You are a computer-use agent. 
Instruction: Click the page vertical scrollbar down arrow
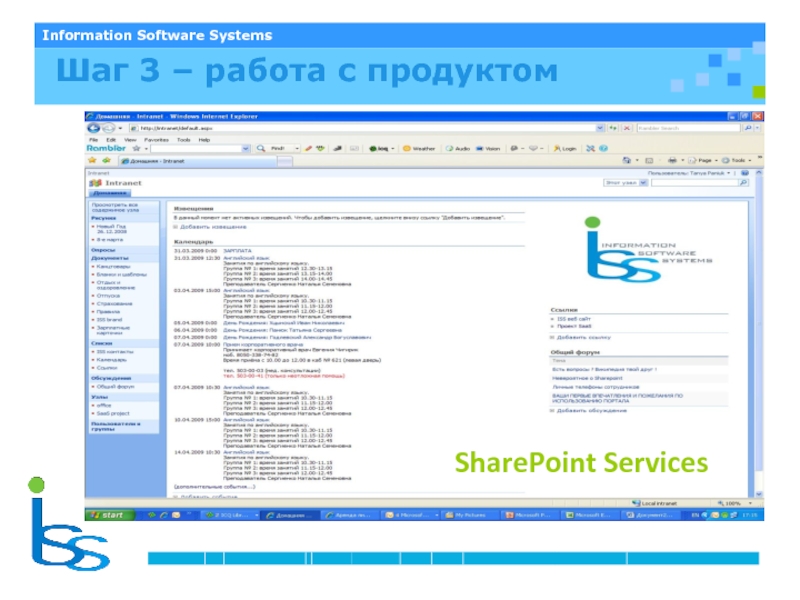coord(759,494)
